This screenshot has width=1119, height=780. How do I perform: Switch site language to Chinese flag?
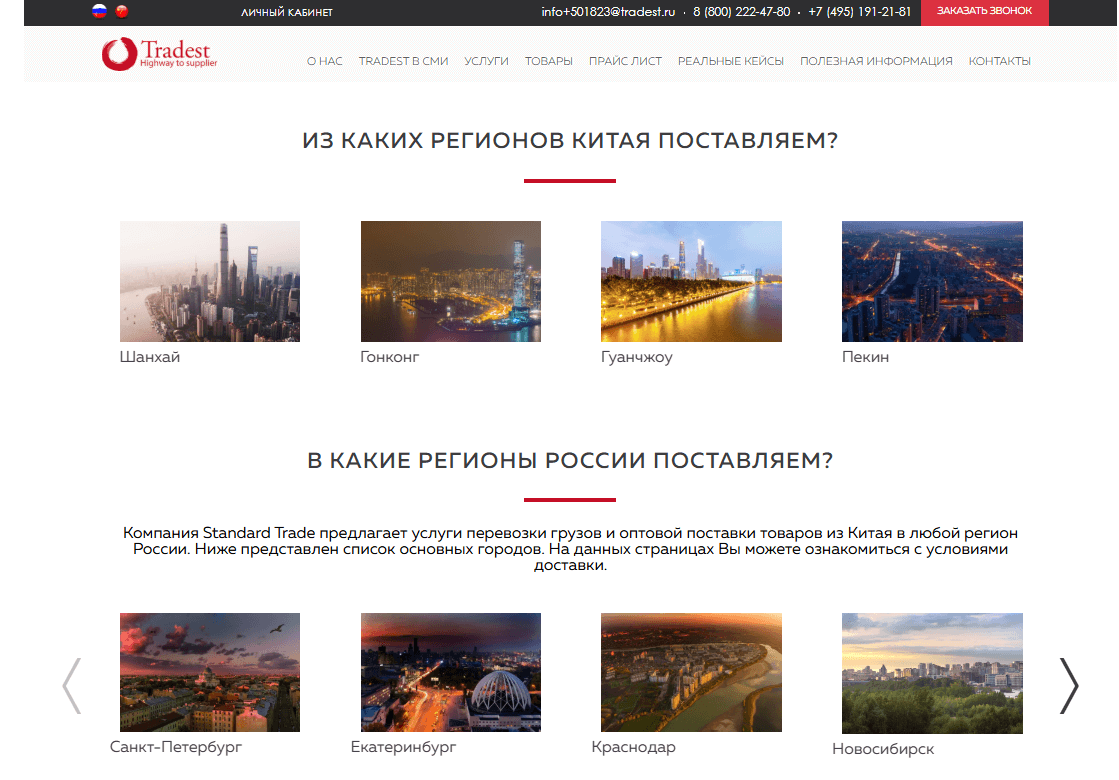click(x=122, y=12)
